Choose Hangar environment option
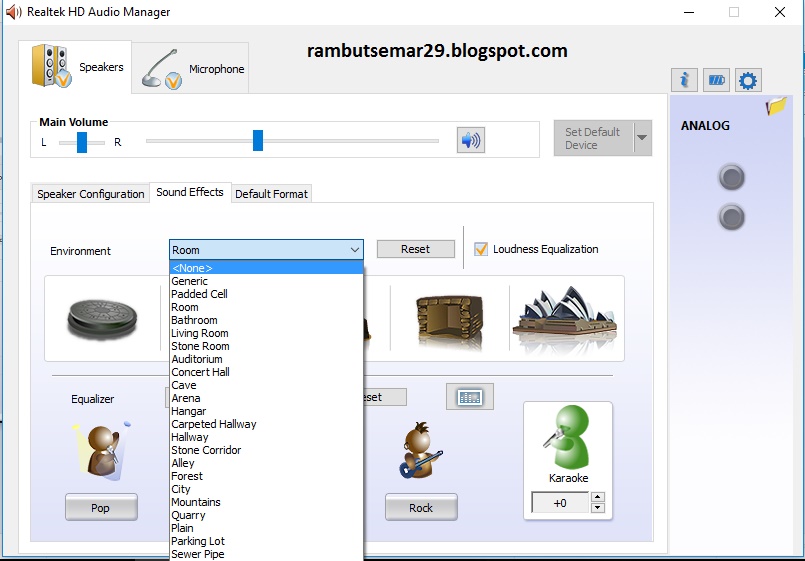This screenshot has width=805, height=561. [266, 411]
